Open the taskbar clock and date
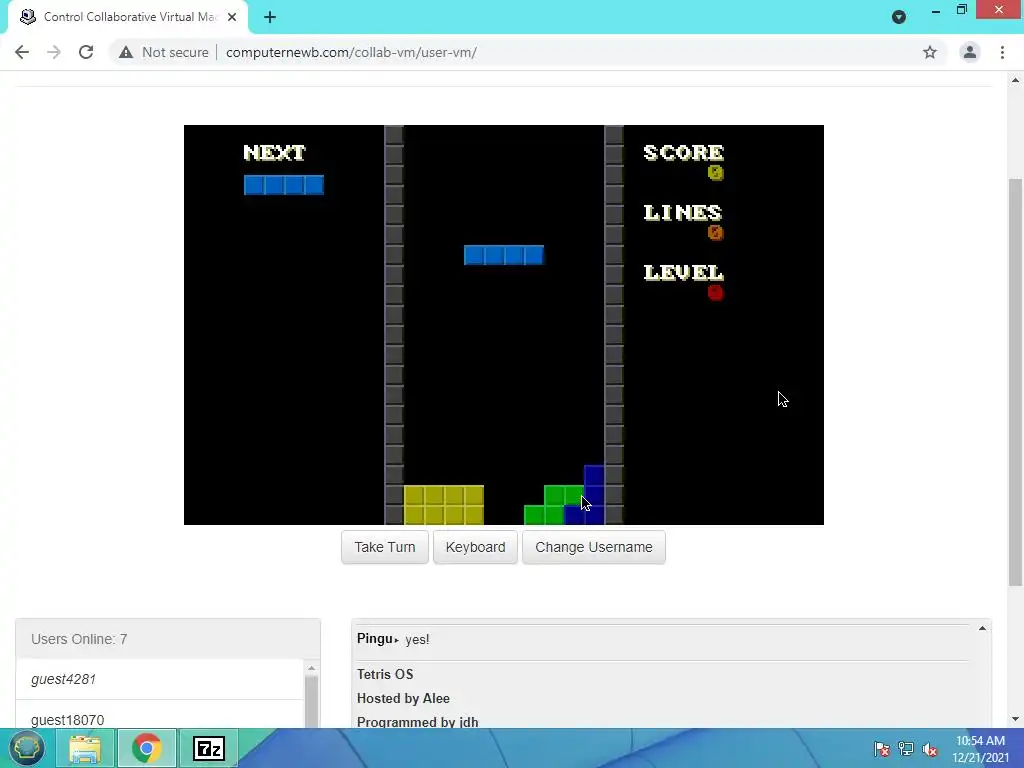The height and width of the screenshot is (768, 1024). tap(980, 749)
